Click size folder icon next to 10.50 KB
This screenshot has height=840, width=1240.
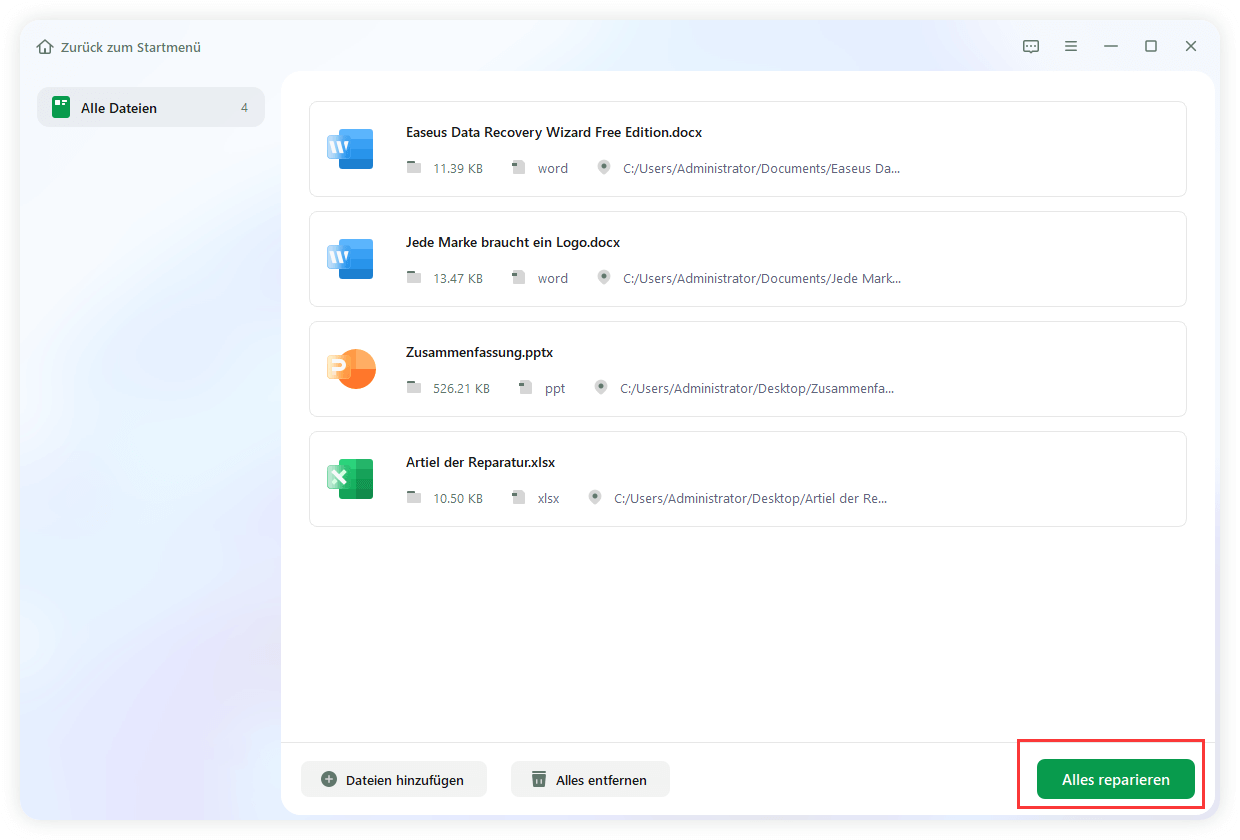click(x=414, y=498)
